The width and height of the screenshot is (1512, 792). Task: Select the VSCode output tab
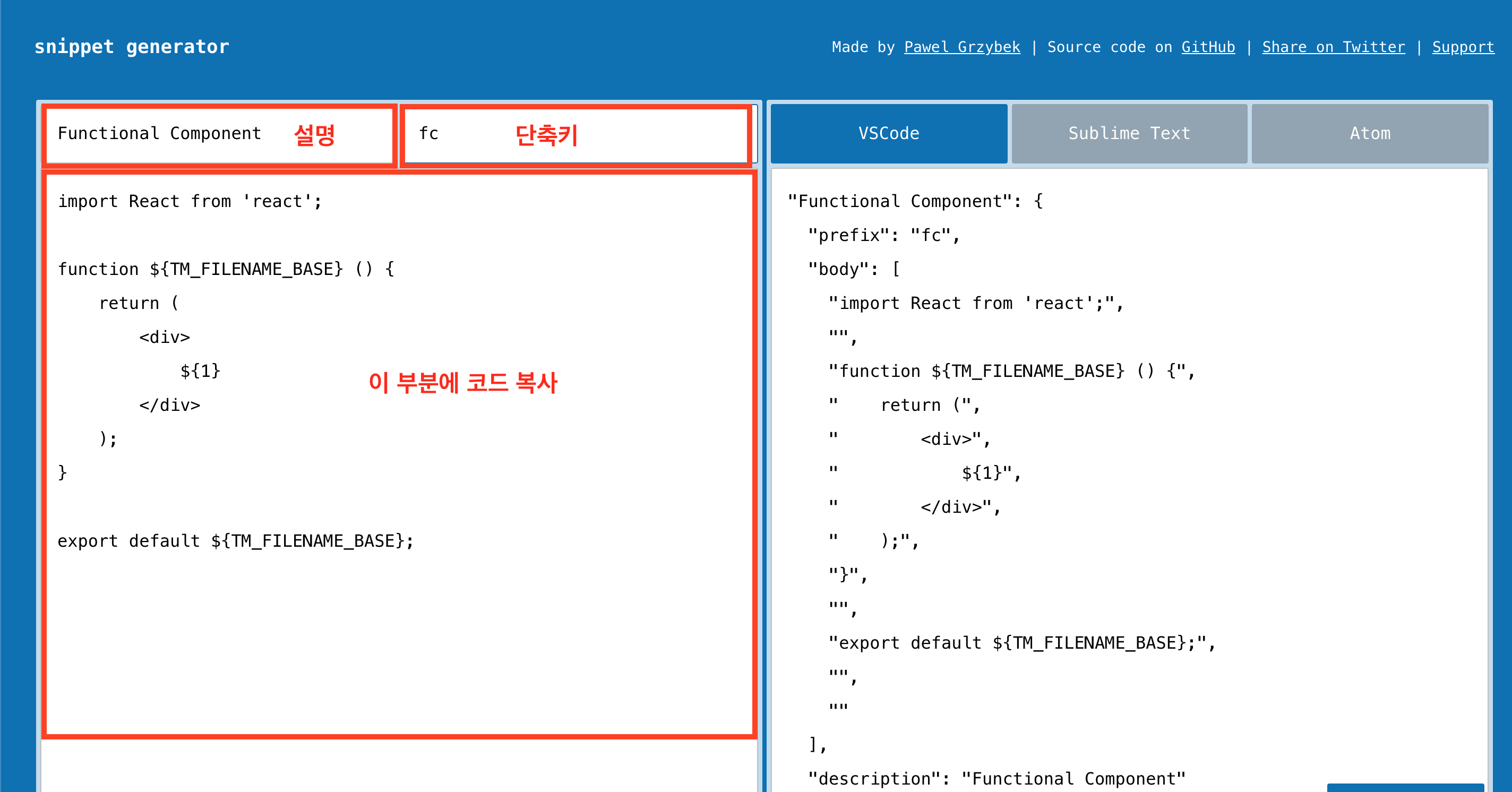click(888, 133)
